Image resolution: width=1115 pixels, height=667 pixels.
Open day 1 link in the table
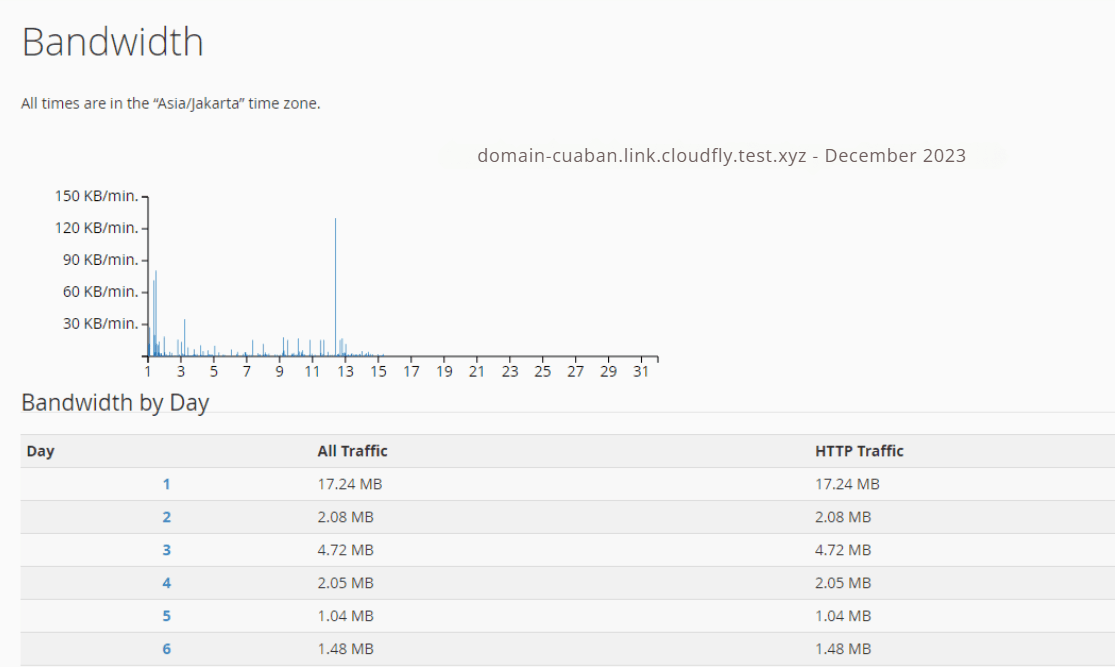[166, 484]
